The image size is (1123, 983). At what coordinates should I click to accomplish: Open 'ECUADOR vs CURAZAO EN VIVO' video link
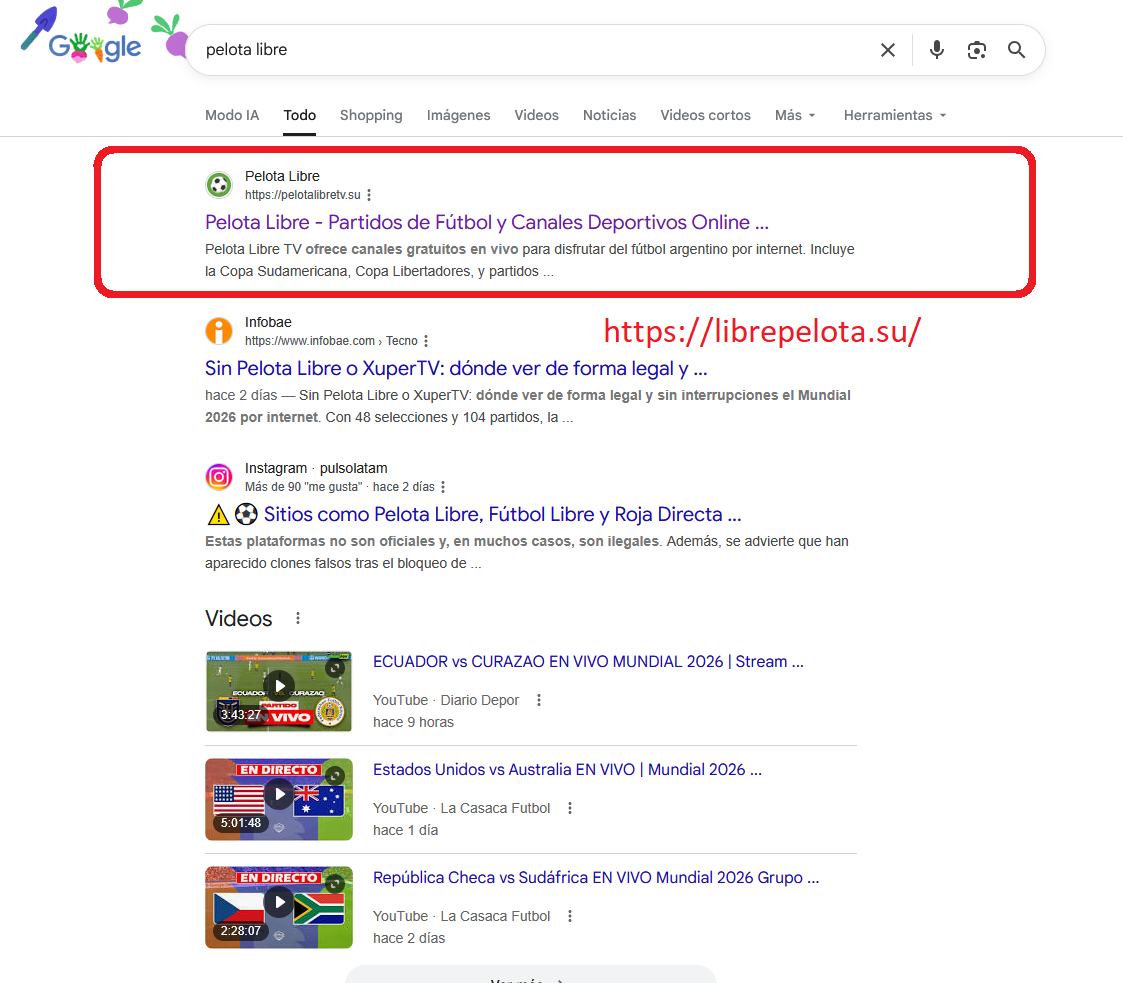click(x=588, y=662)
